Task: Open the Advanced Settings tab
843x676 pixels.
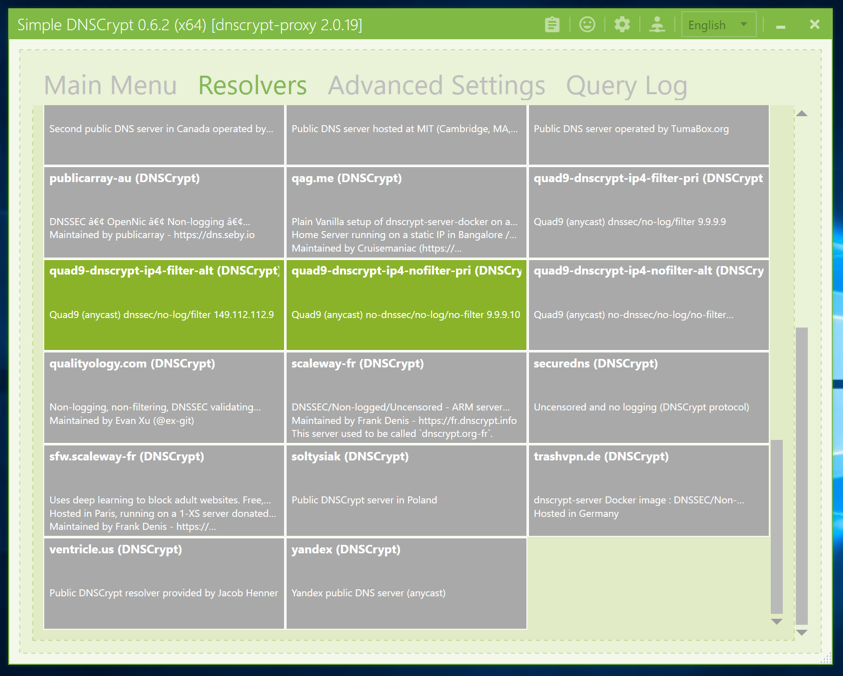Action: pos(437,86)
